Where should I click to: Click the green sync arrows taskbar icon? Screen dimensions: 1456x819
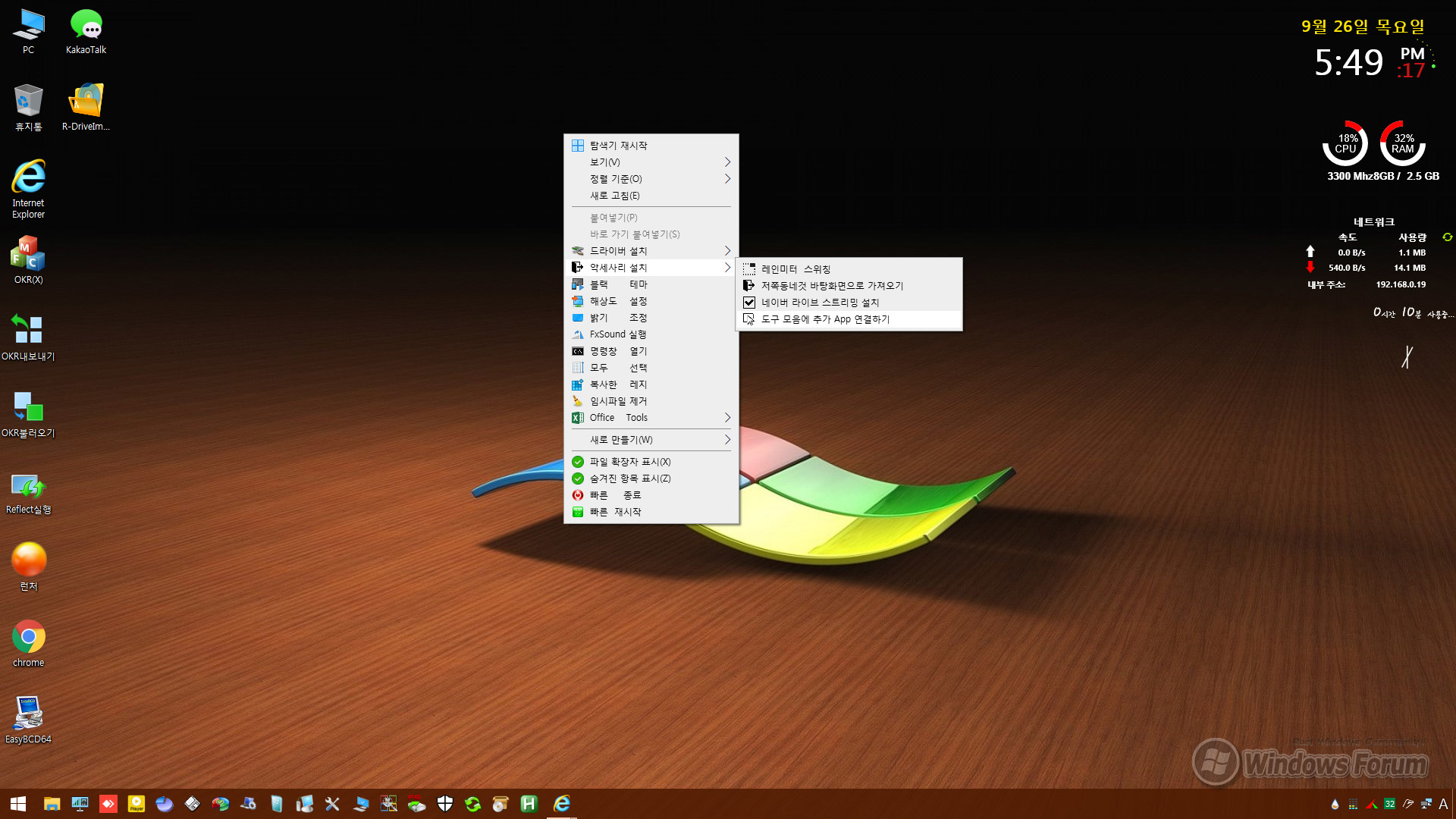click(x=473, y=804)
